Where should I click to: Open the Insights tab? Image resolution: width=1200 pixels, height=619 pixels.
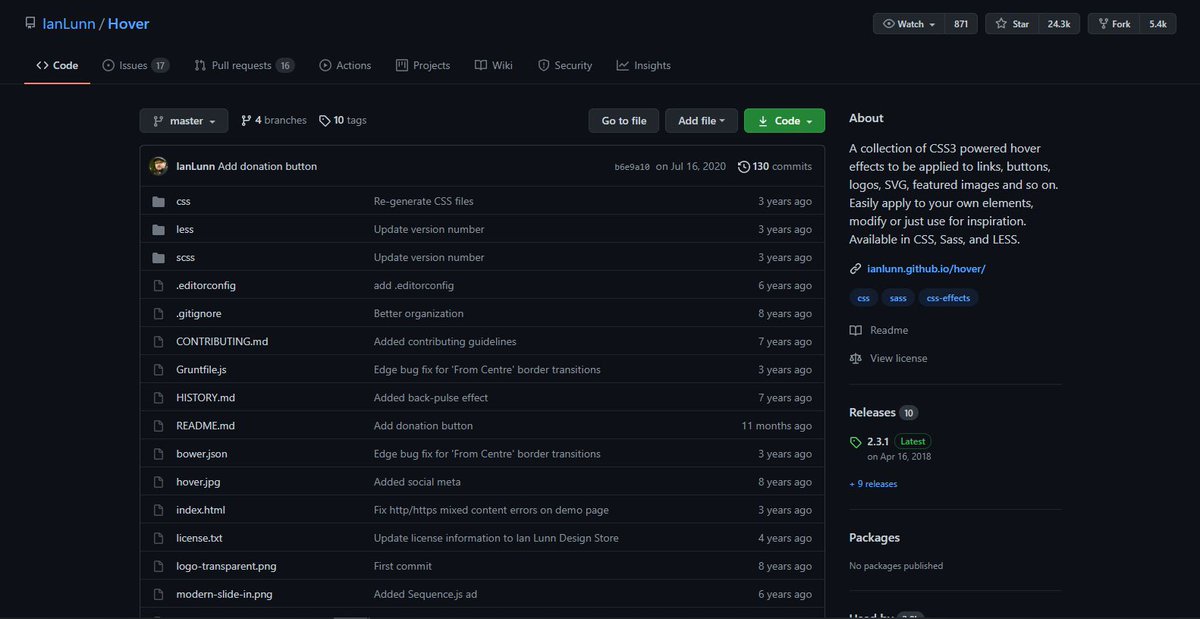pyautogui.click(x=644, y=65)
